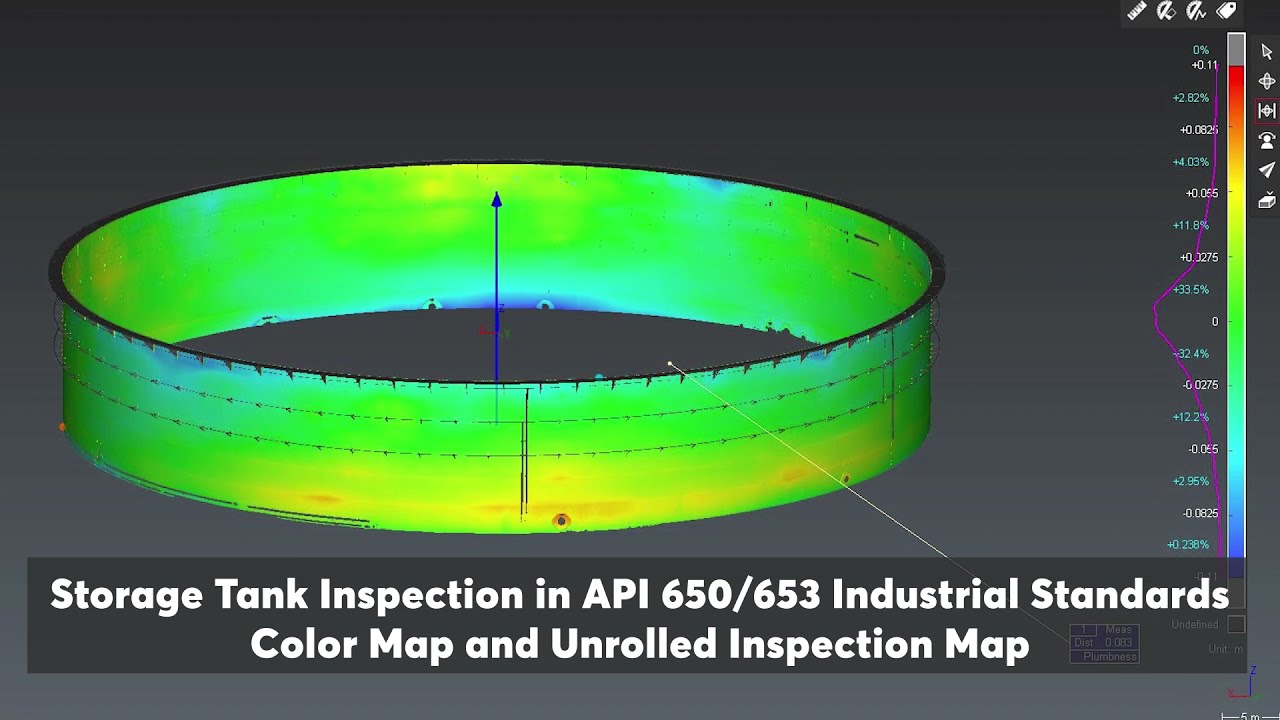The height and width of the screenshot is (720, 1280).
Task: Click the +0.238% histogram percentage
Action: 1188,545
